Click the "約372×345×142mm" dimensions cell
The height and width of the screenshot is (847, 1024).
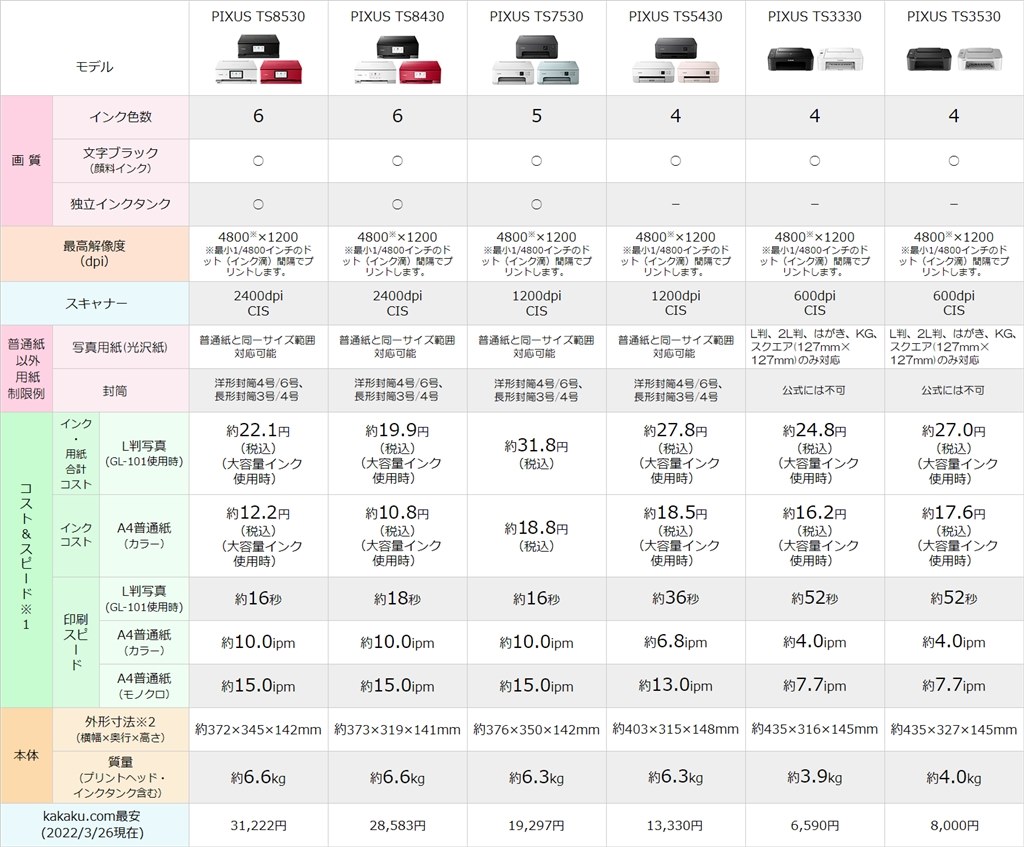pos(258,729)
